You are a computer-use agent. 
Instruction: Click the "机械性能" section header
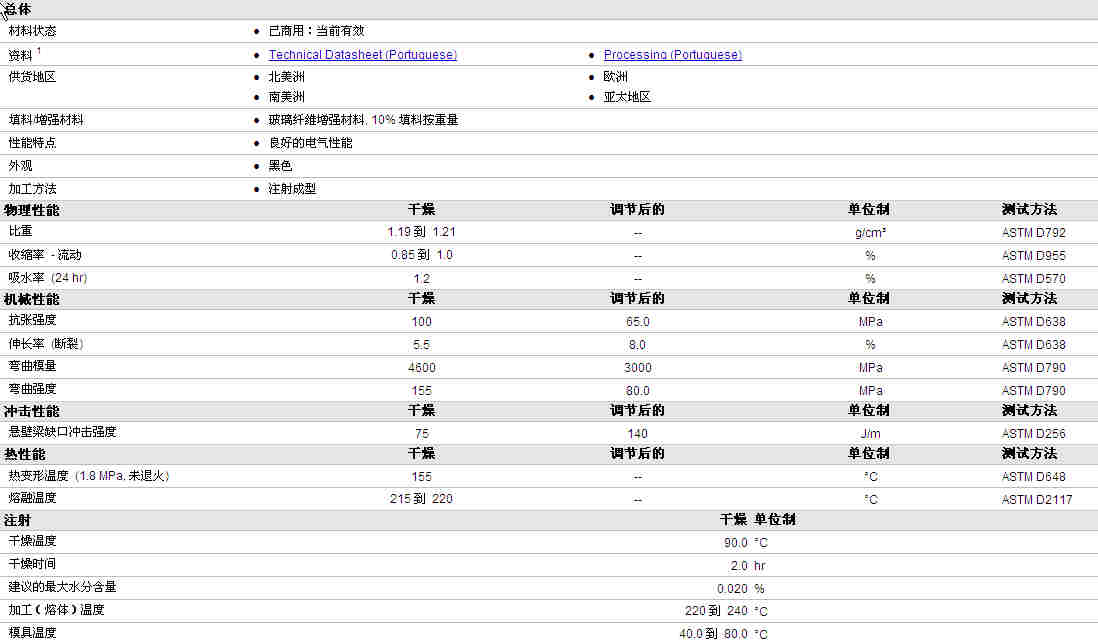[32, 299]
